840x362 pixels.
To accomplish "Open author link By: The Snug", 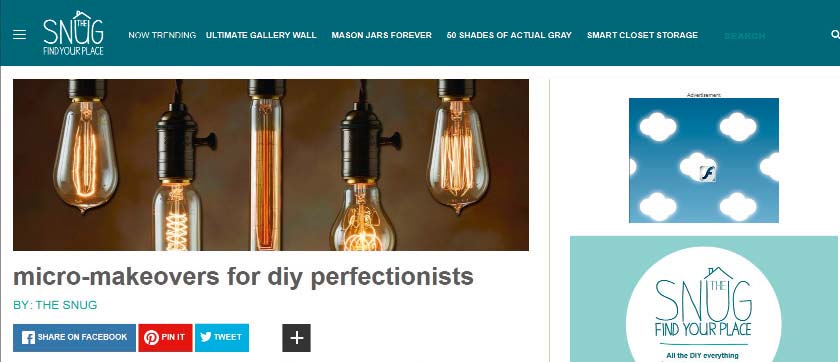I will pyautogui.click(x=55, y=305).
